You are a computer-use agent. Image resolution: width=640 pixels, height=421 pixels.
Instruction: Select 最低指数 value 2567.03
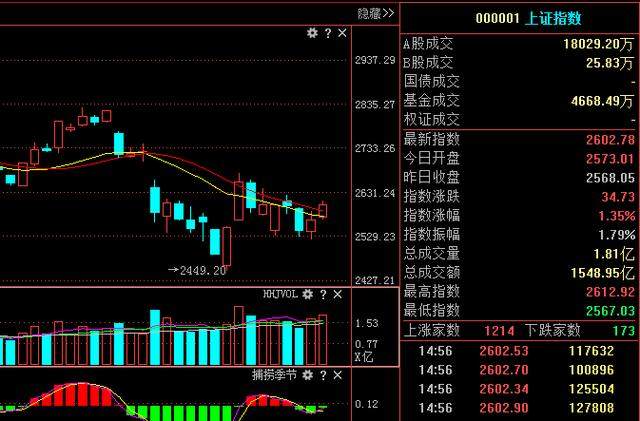click(x=611, y=311)
